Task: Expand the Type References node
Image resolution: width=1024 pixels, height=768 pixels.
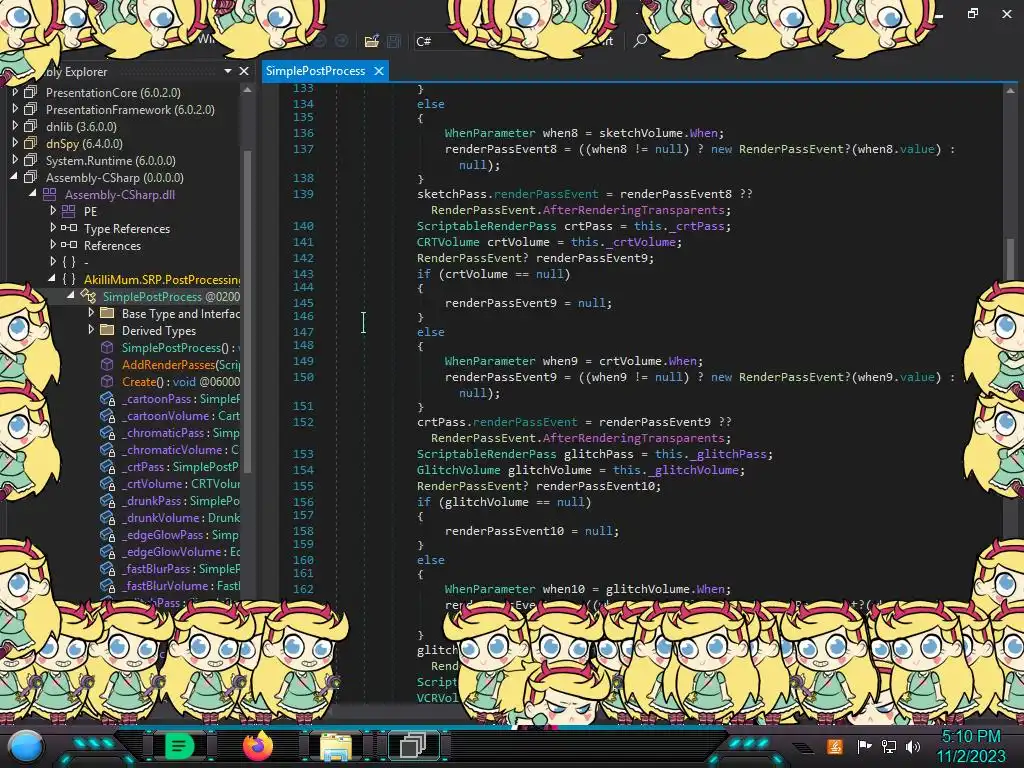Action: pyautogui.click(x=53, y=228)
